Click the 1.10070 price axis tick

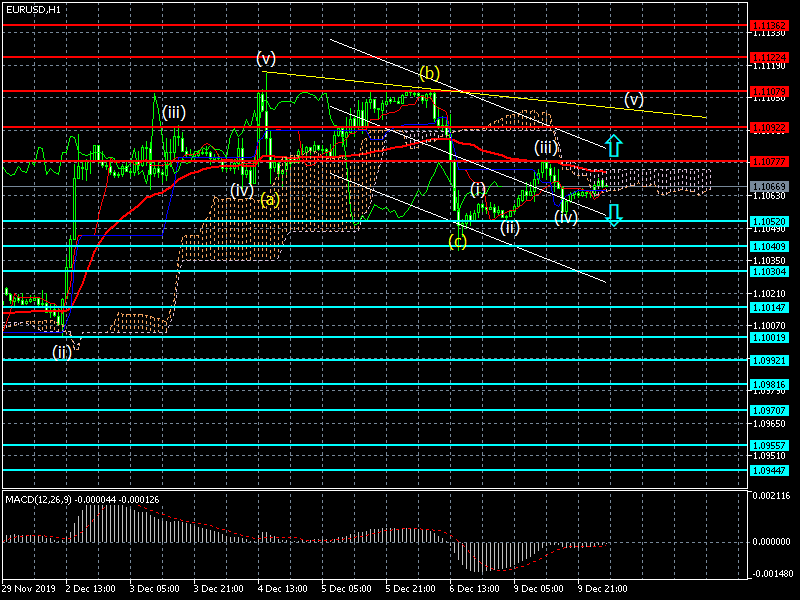point(769,326)
